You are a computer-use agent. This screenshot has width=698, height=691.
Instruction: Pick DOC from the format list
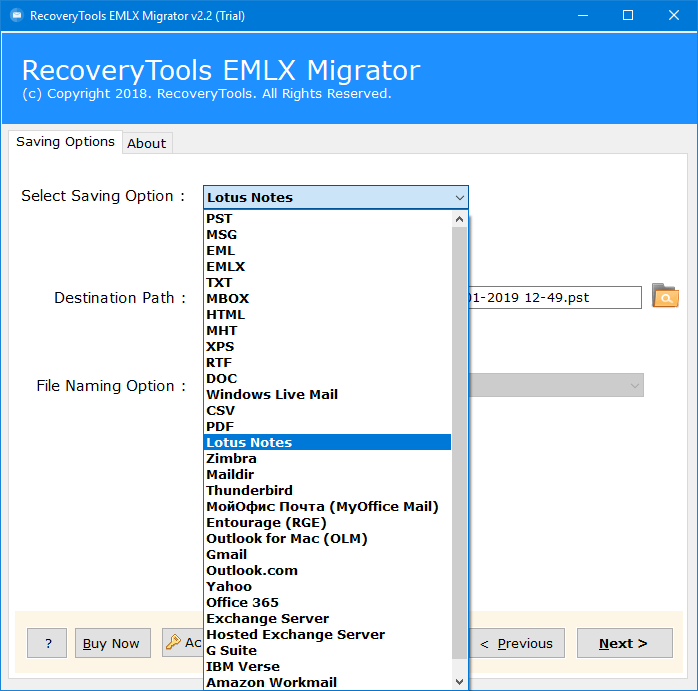tap(327, 379)
